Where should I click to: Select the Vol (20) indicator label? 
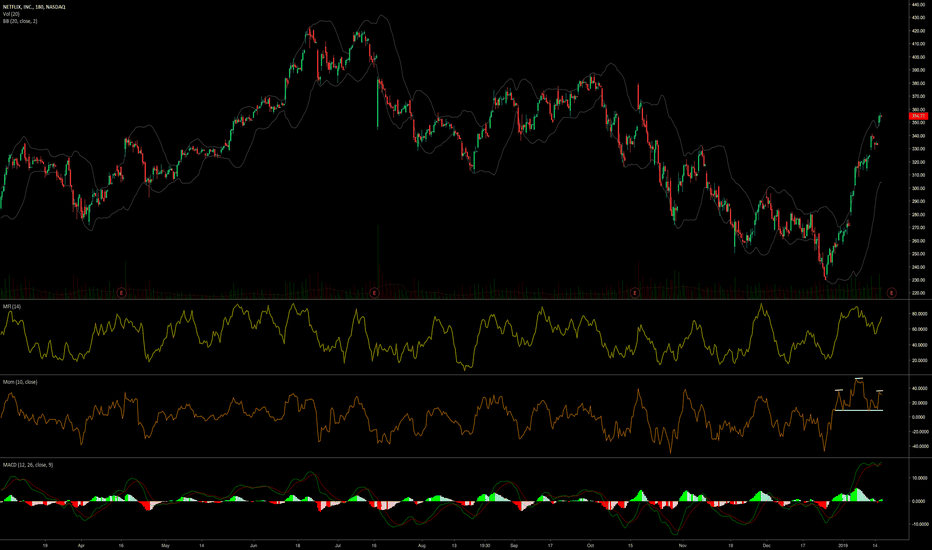pos(11,14)
